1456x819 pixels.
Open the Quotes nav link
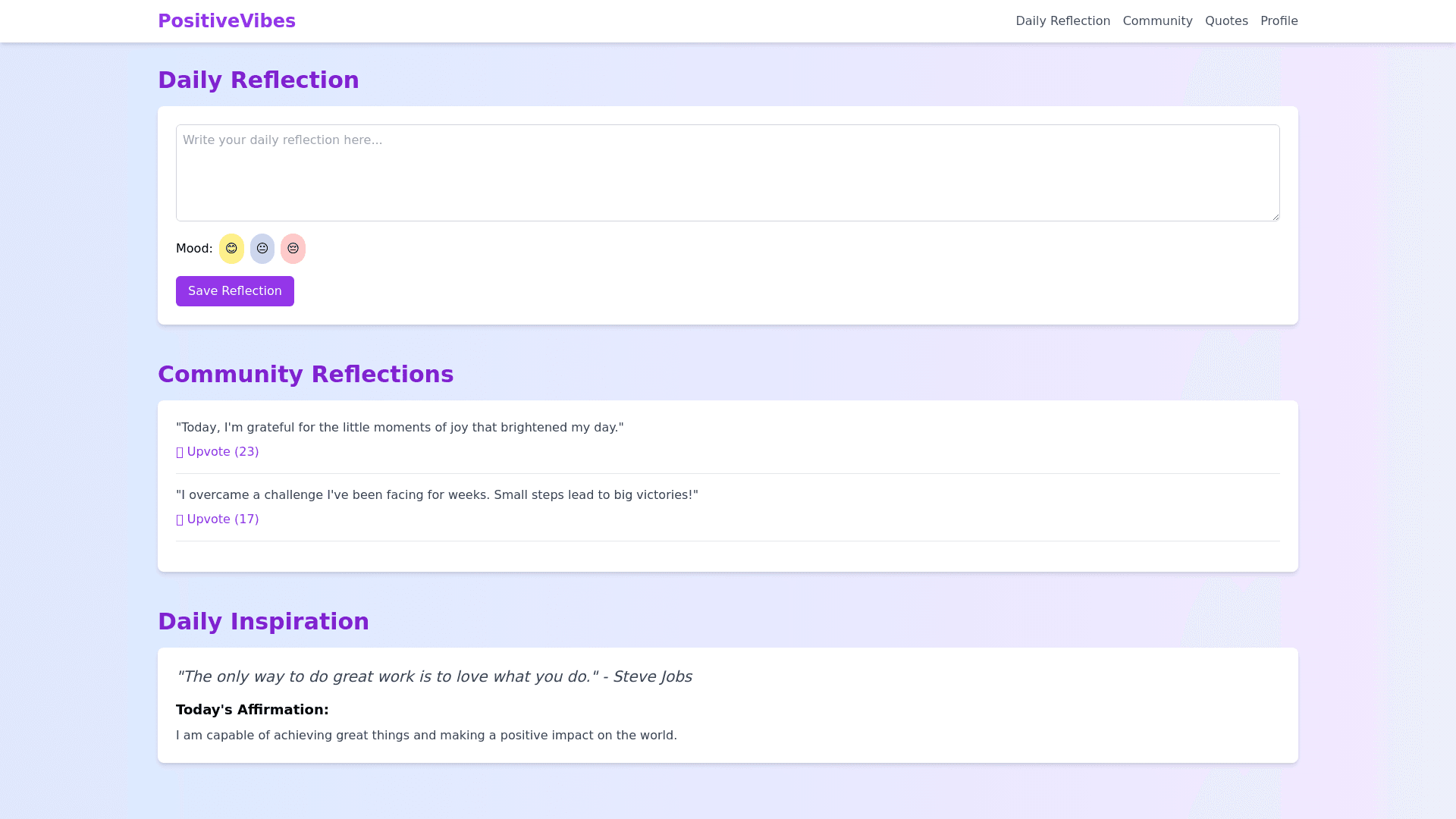[x=1226, y=21]
